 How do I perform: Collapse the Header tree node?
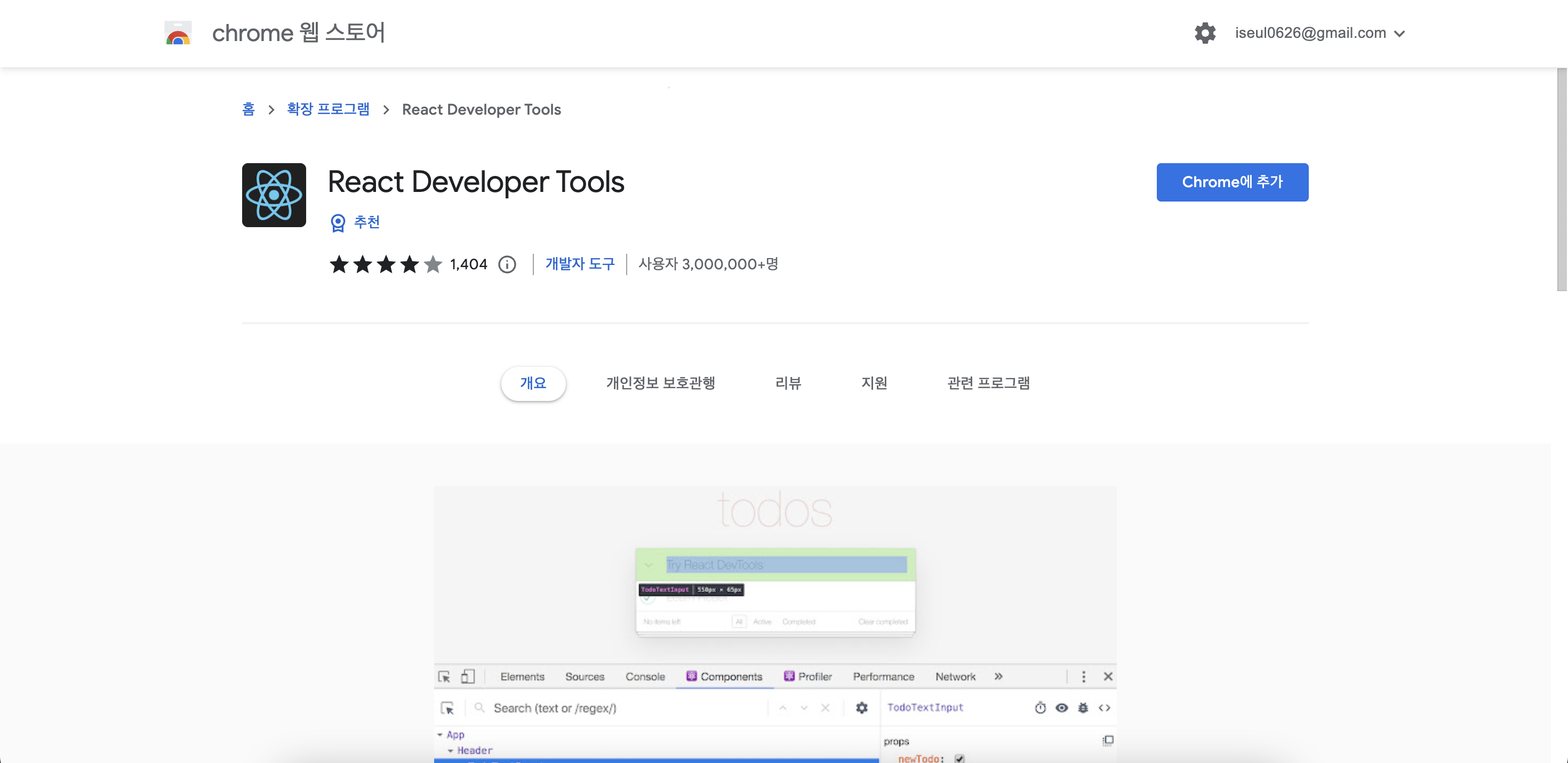pyautogui.click(x=451, y=751)
